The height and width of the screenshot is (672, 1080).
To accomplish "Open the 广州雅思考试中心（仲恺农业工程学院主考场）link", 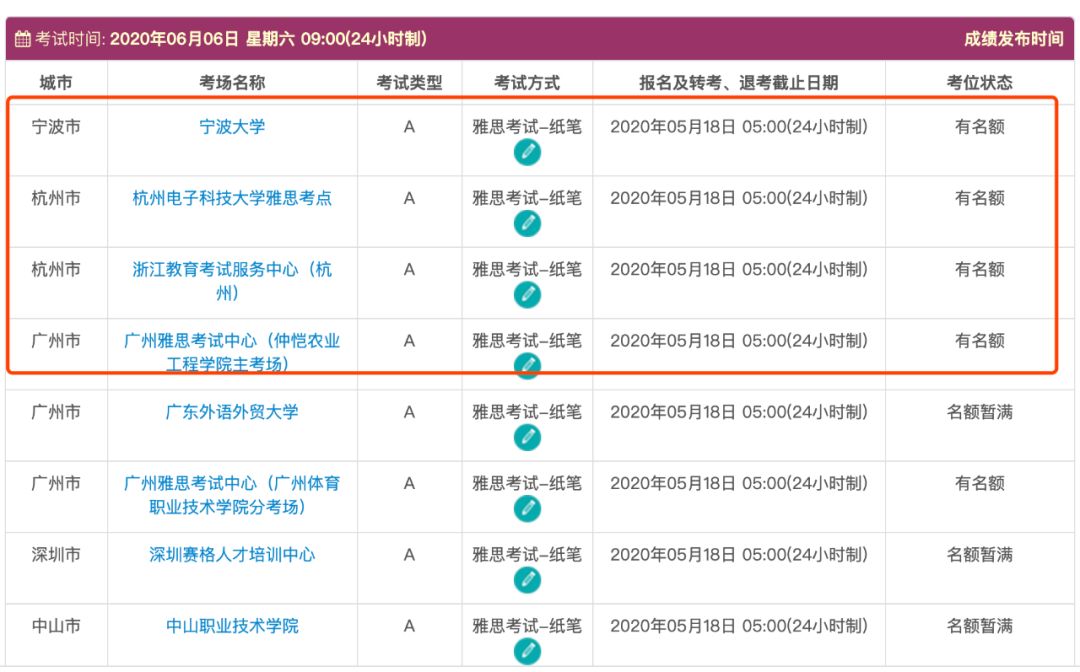I will pyautogui.click(x=232, y=352).
